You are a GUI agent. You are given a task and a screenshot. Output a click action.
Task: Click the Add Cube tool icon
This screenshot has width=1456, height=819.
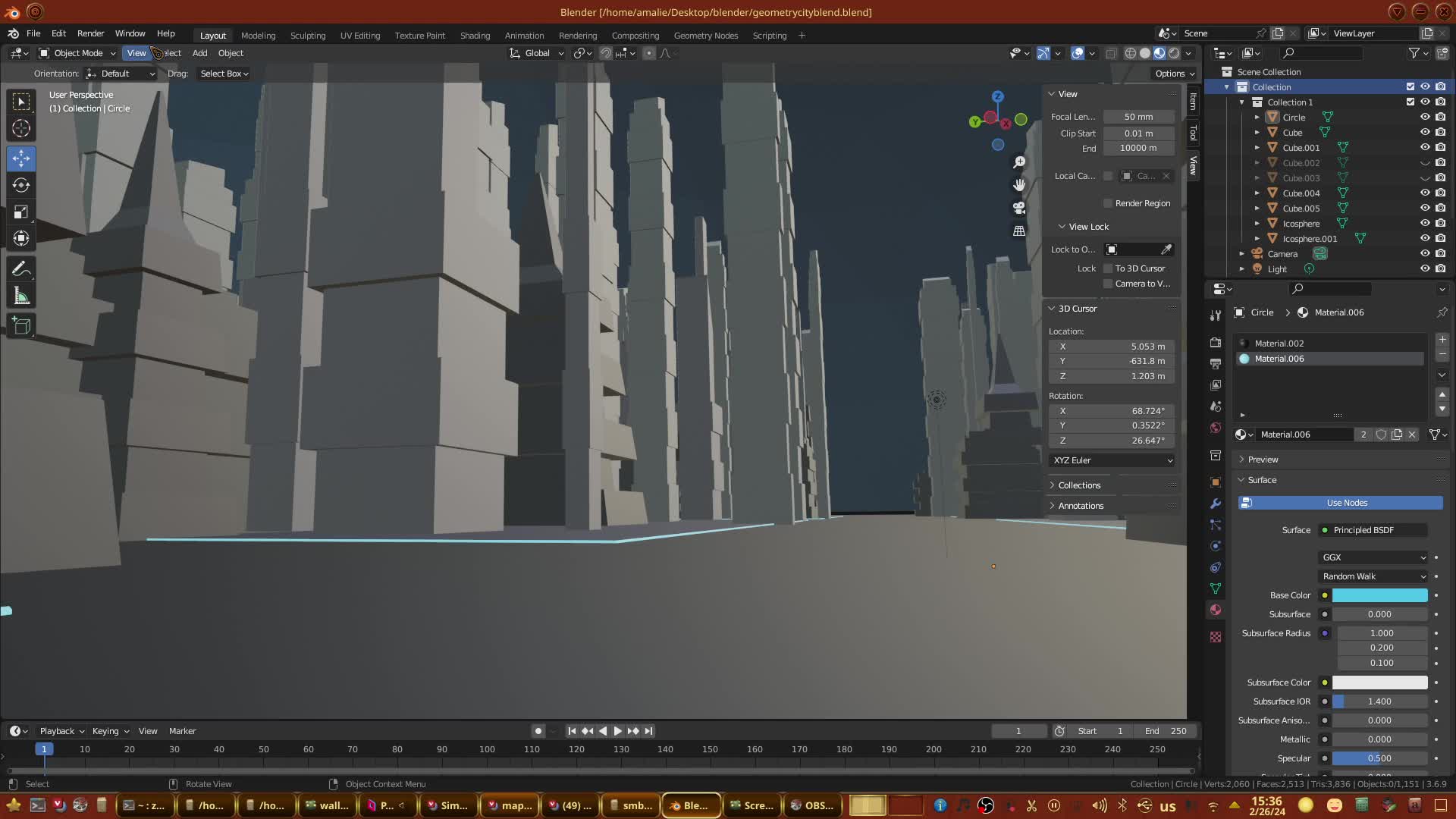click(x=21, y=326)
